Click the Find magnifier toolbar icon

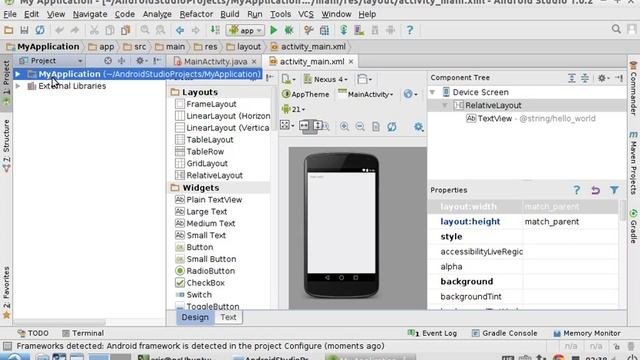(x=145, y=30)
